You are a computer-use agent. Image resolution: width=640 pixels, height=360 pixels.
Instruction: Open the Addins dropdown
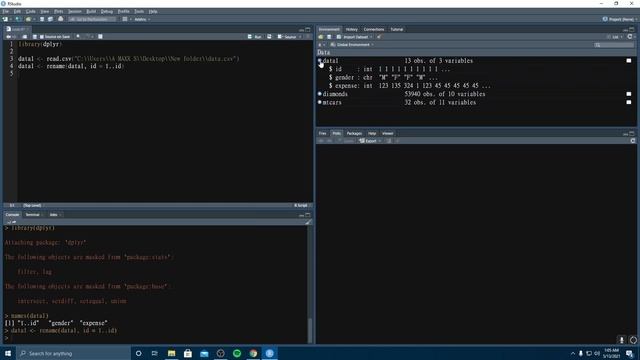click(x=142, y=19)
